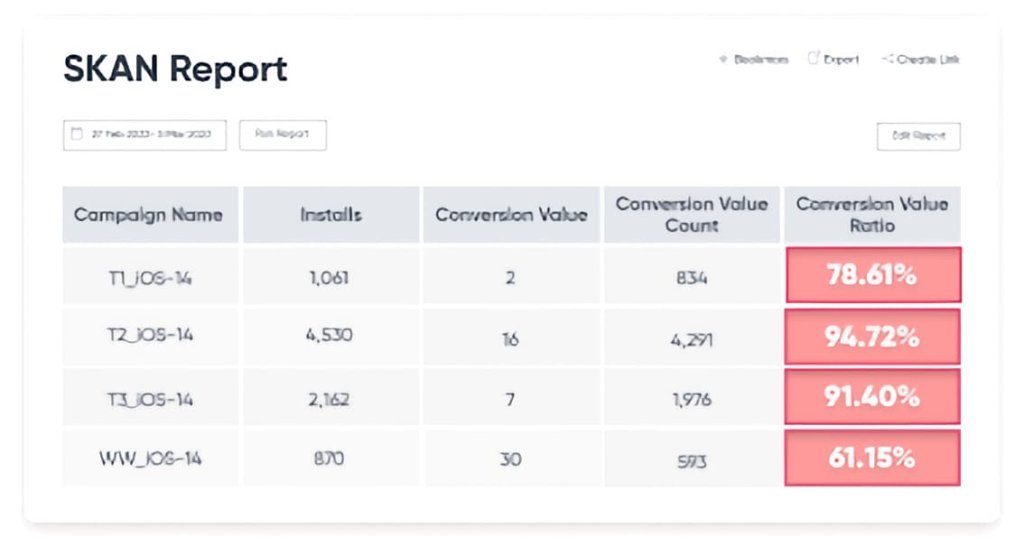Image resolution: width=1024 pixels, height=555 pixels.
Task: Click the highlighted 61.15% ratio cell
Action: [x=872, y=458]
